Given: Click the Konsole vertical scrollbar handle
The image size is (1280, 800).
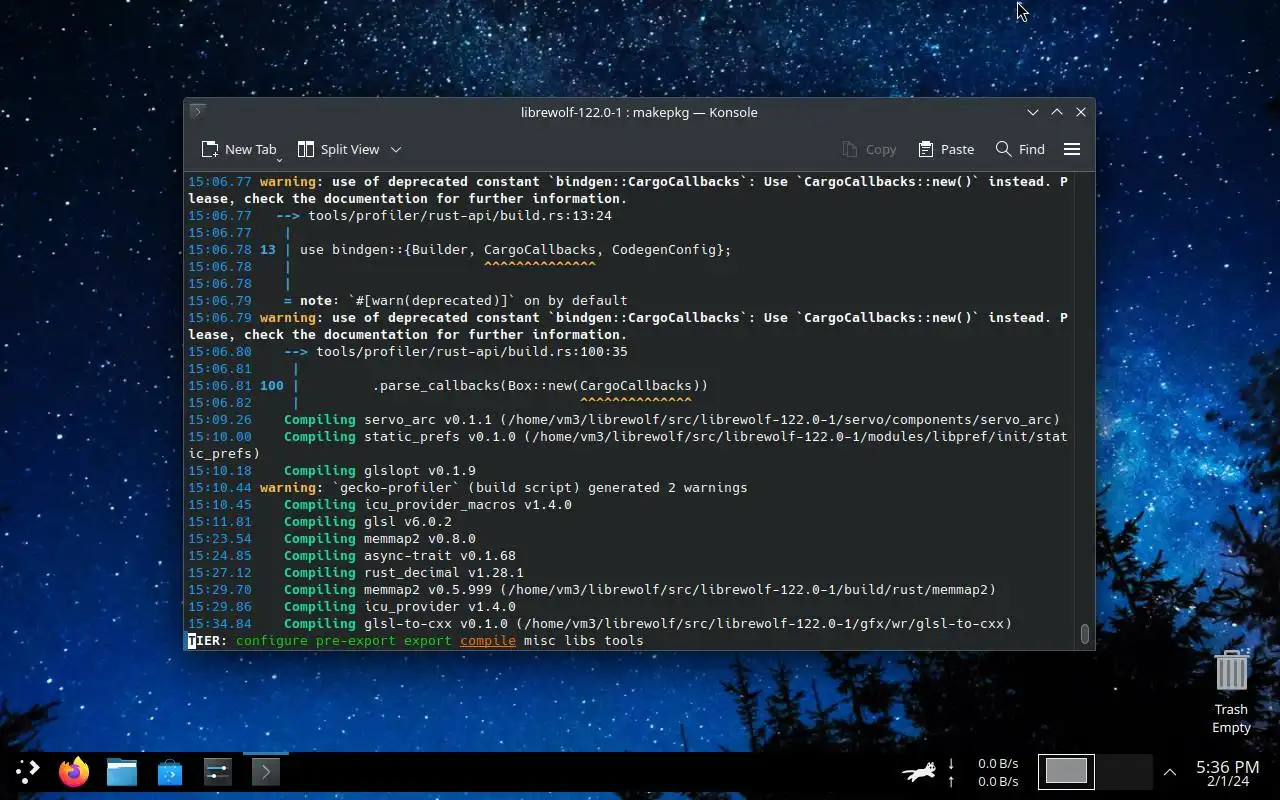Looking at the screenshot, I should [1084, 634].
